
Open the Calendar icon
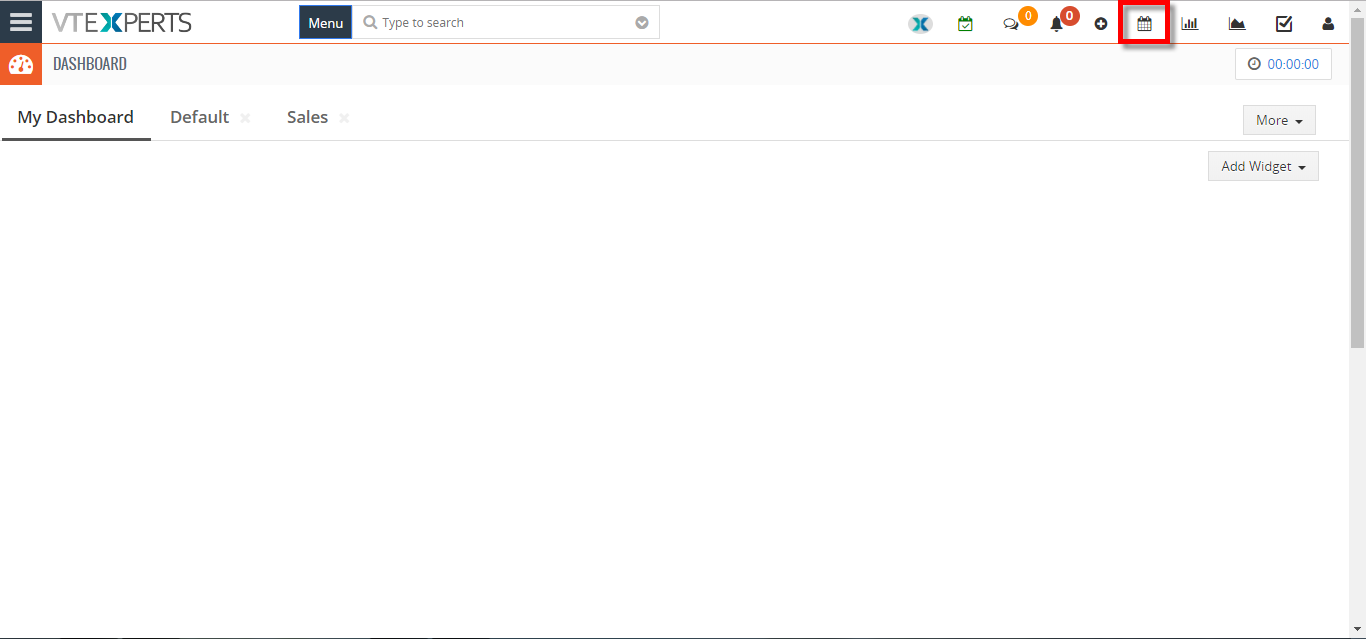[x=1144, y=24]
